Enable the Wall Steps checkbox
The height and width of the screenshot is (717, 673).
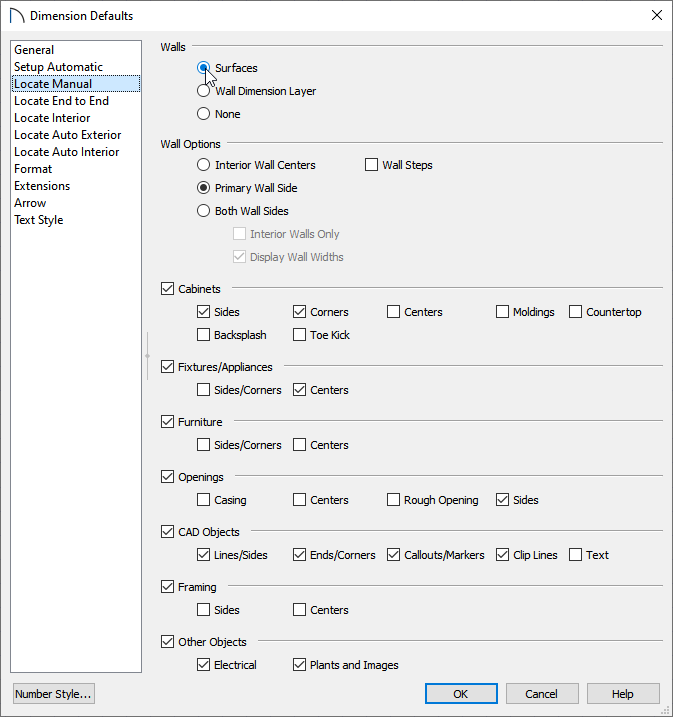(371, 165)
